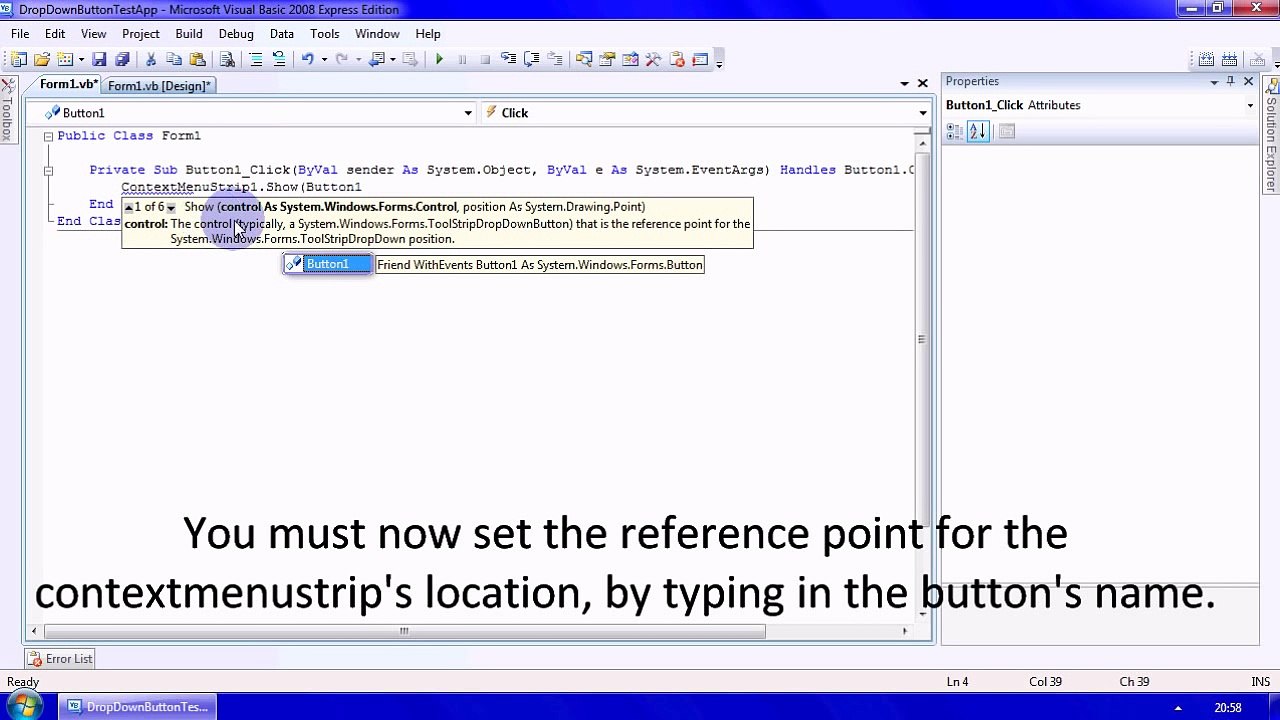Open Solution Explorer from the toolbar icon

[584, 59]
